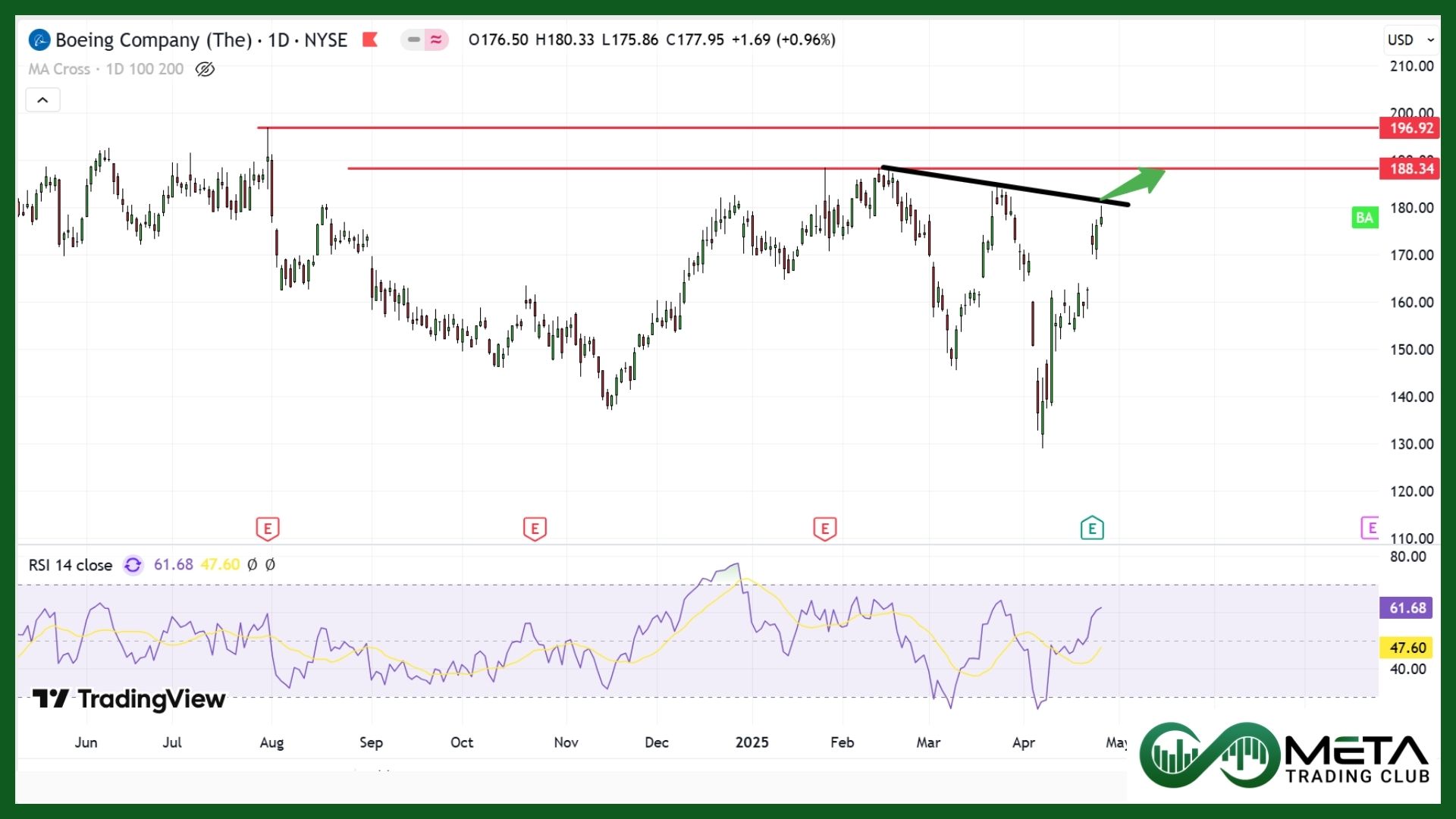Click the yellow 47.60 RSI legend value
The height and width of the screenshot is (819, 1456).
click(x=220, y=565)
